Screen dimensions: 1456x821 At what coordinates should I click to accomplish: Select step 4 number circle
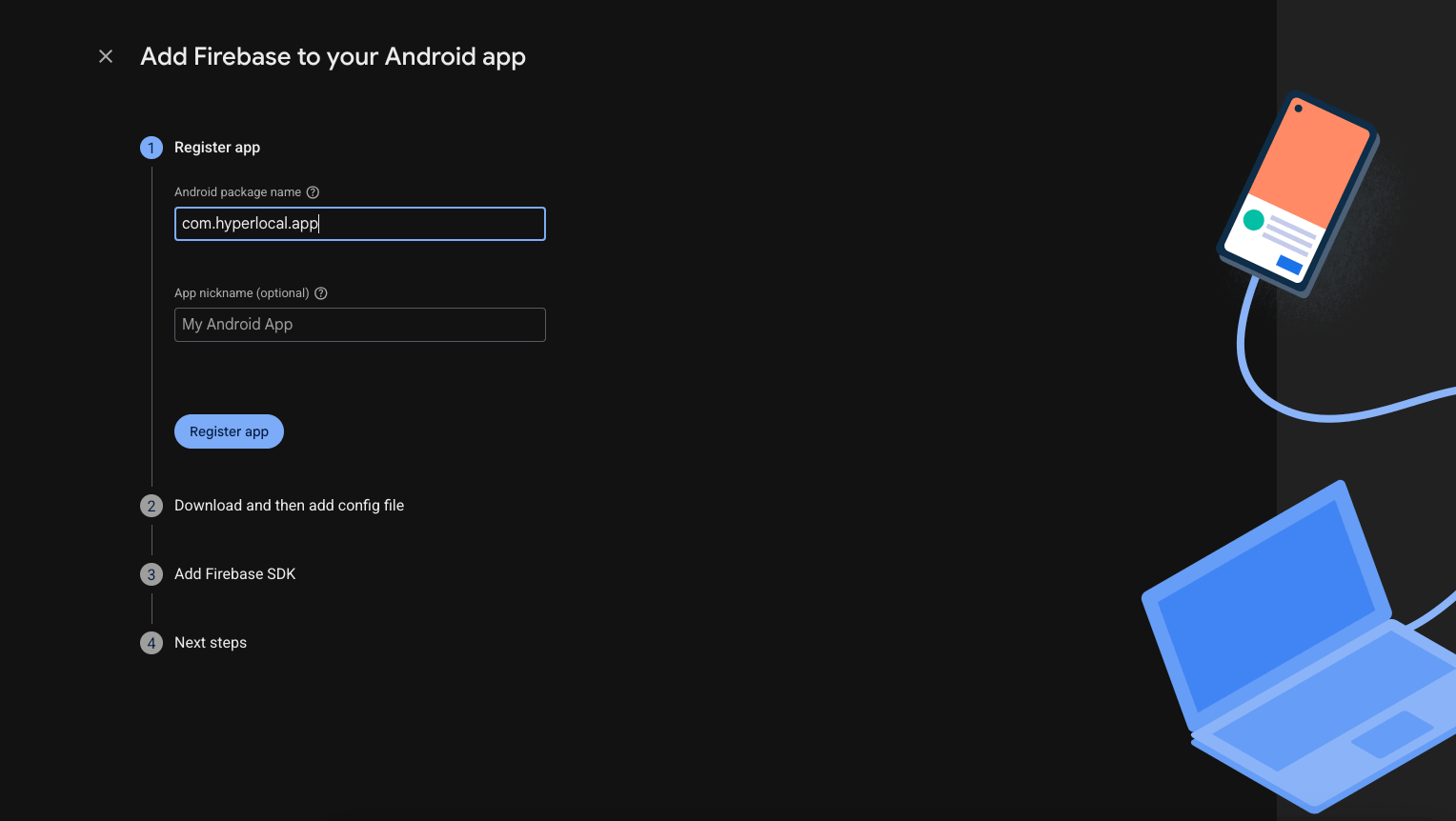[152, 643]
